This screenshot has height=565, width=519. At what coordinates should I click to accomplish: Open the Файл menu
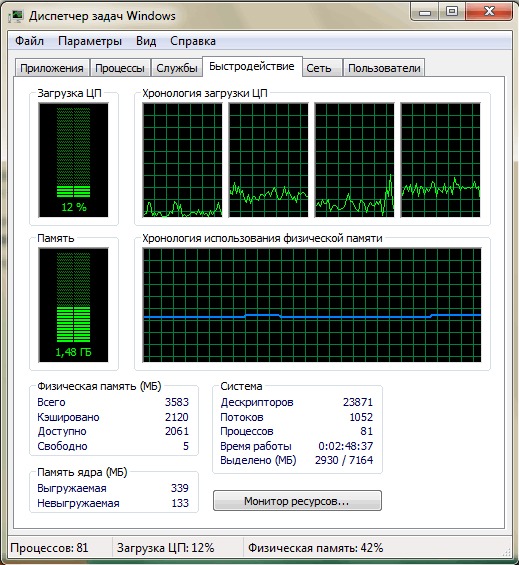[x=29, y=41]
